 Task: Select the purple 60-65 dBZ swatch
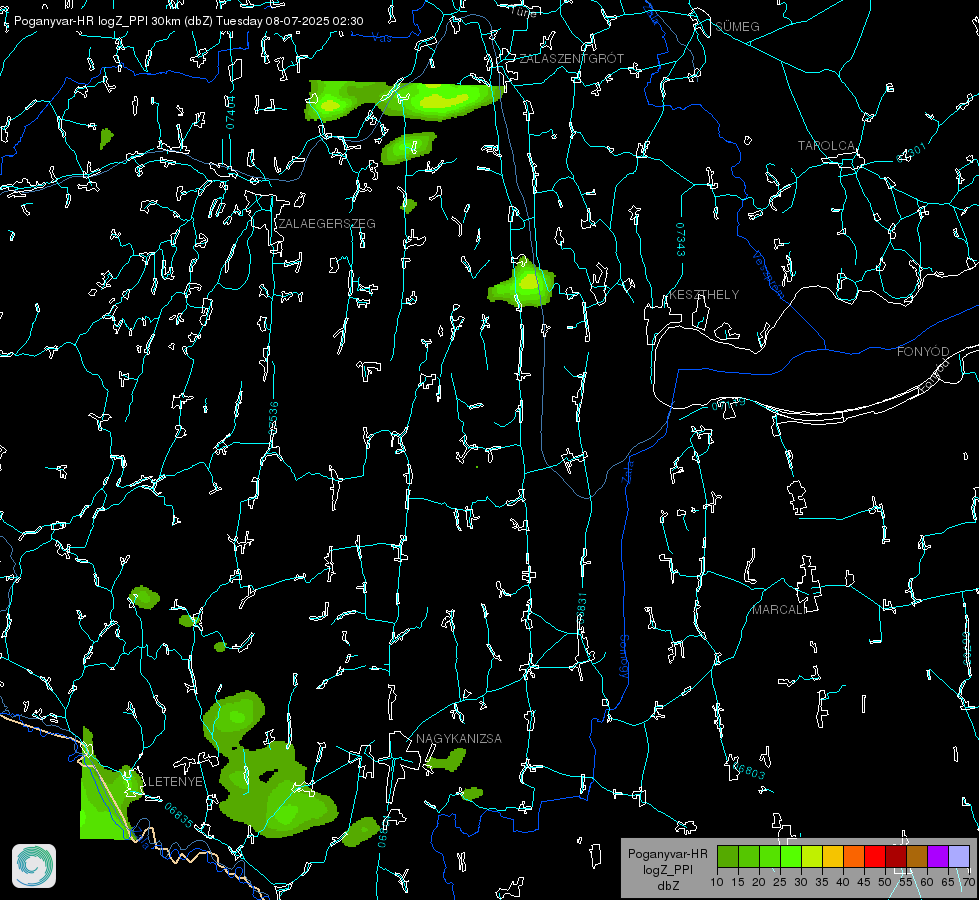(x=938, y=856)
